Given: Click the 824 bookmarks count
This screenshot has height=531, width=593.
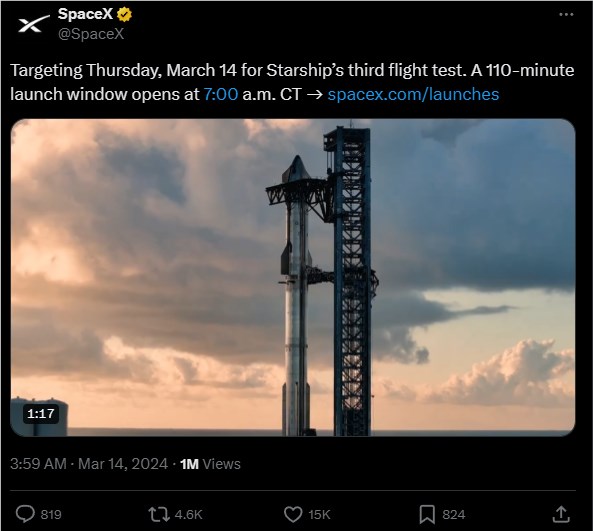Looking at the screenshot, I should [453, 515].
